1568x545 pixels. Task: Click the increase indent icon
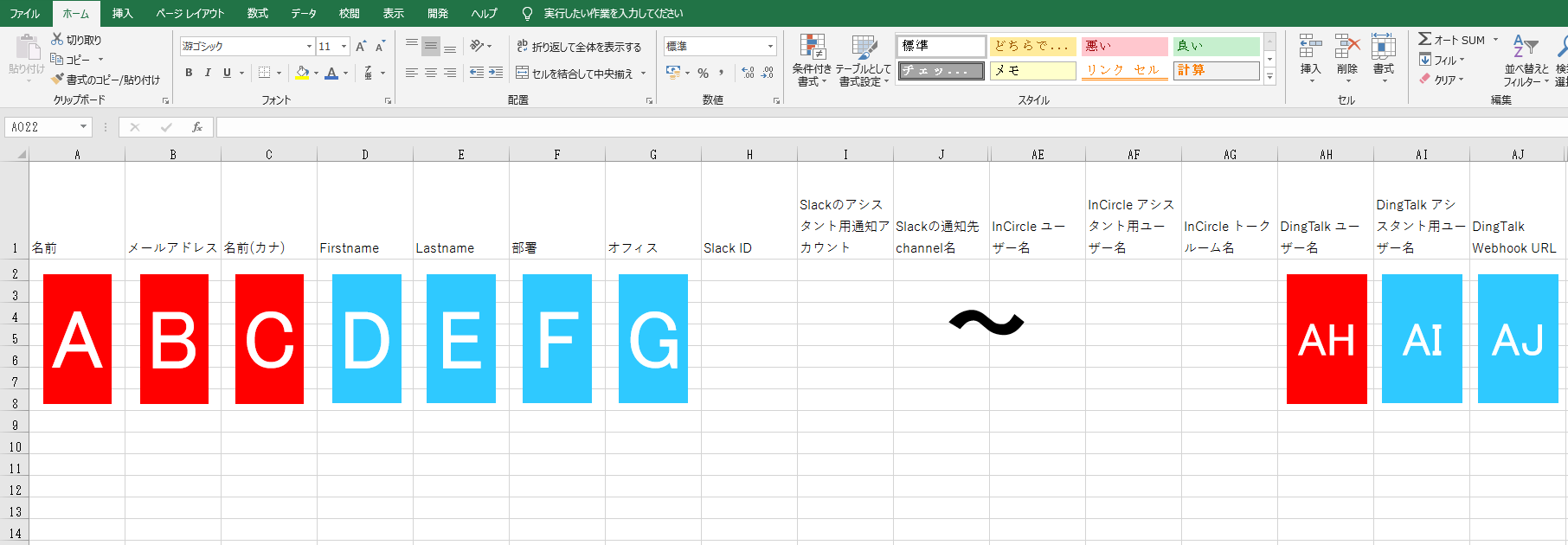pyautogui.click(x=496, y=73)
